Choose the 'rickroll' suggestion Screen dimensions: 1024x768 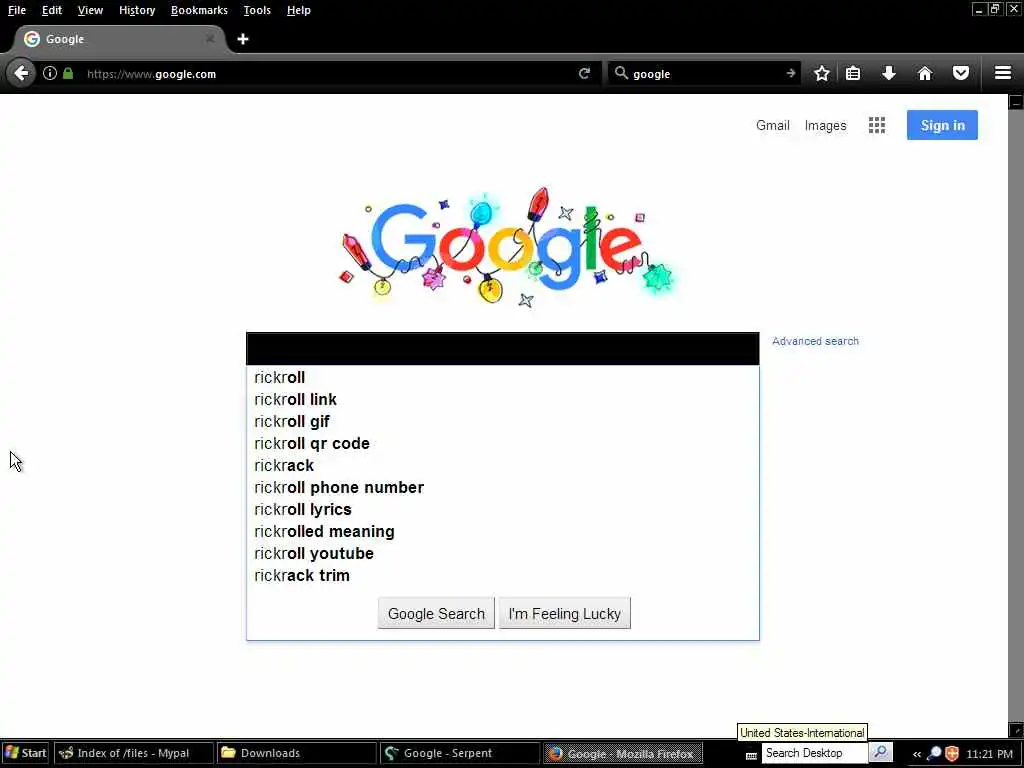pos(502,377)
